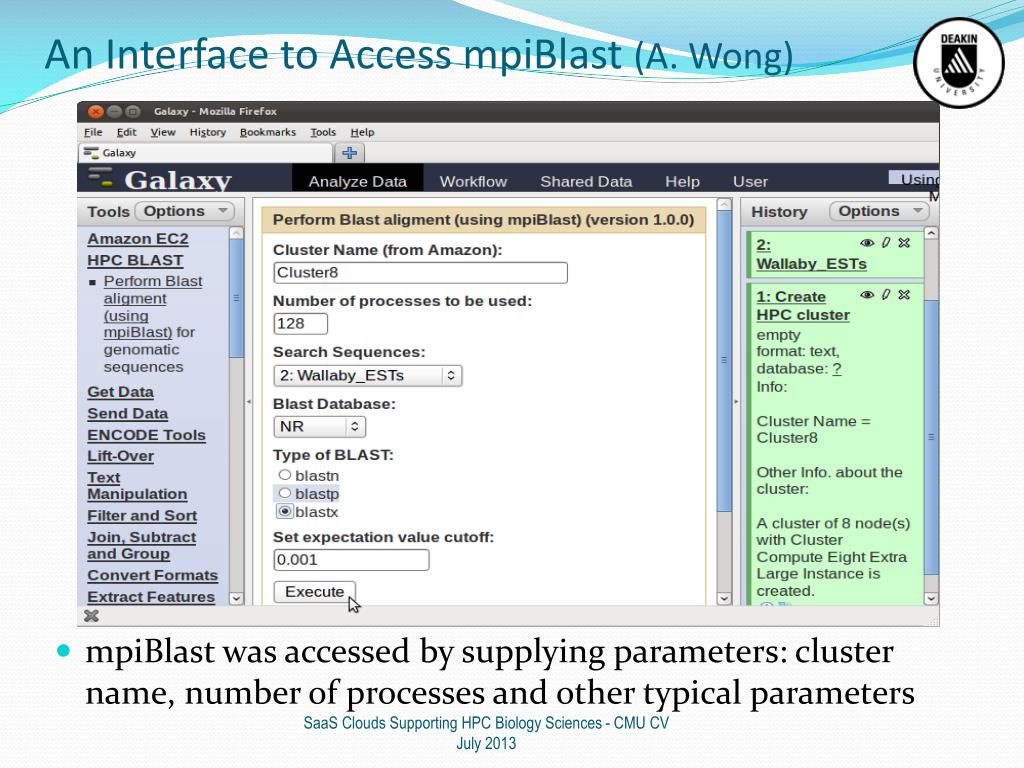Viewport: 1024px width, 768px height.
Task: Expand the Get Data tool section
Action: click(120, 392)
